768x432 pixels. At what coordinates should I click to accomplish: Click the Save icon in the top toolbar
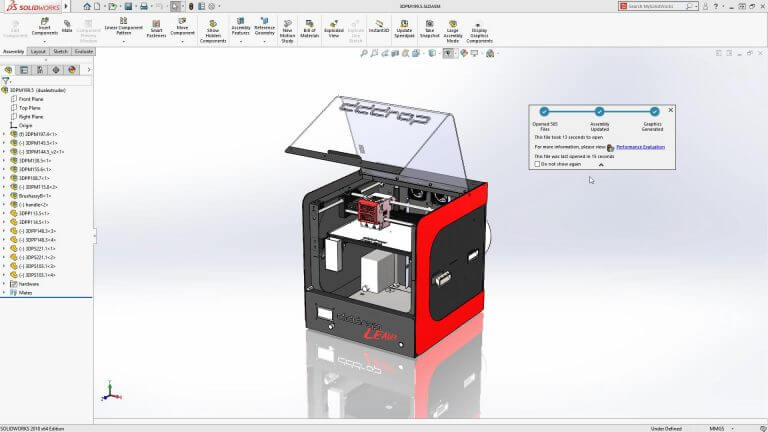coord(128,6)
